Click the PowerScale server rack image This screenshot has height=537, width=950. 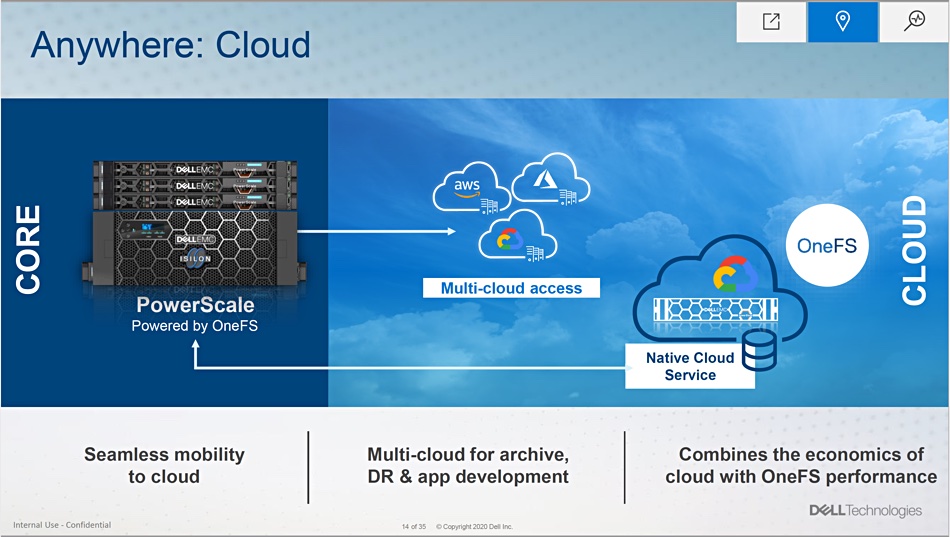click(x=194, y=224)
